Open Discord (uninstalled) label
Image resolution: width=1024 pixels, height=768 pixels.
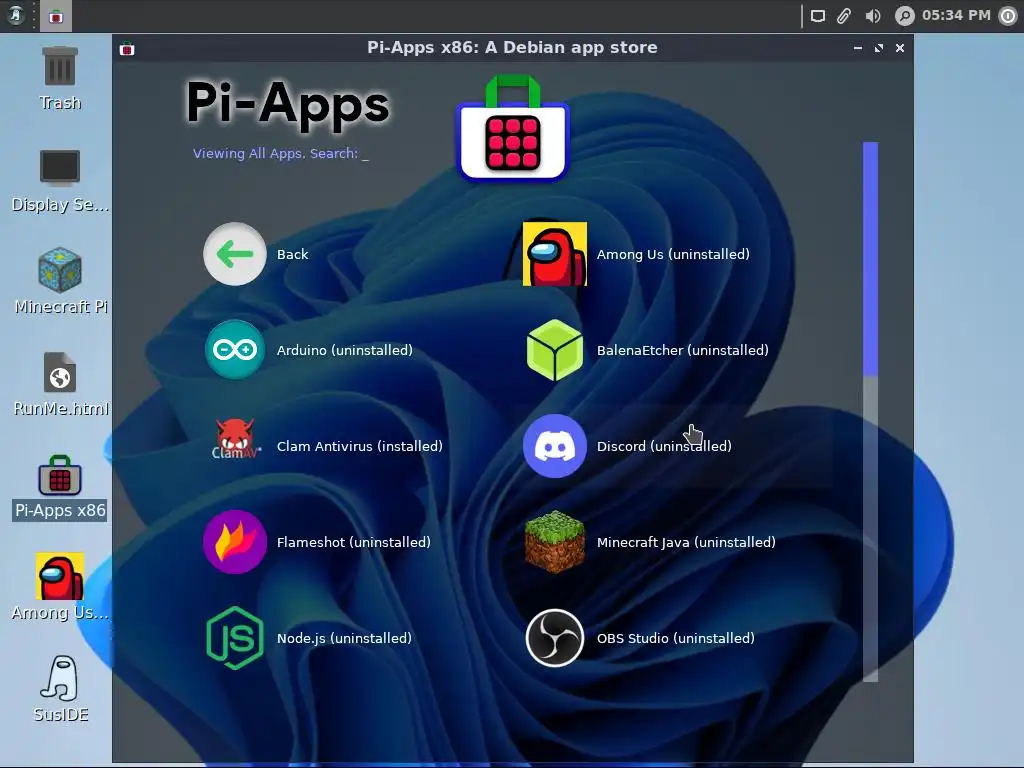(664, 446)
